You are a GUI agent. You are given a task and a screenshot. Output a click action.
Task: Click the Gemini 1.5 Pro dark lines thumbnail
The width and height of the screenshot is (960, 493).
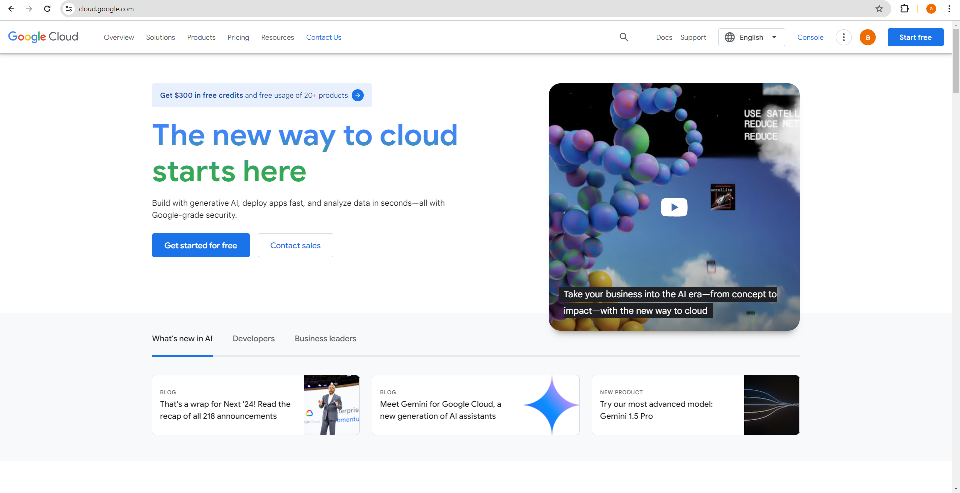pyautogui.click(x=771, y=405)
